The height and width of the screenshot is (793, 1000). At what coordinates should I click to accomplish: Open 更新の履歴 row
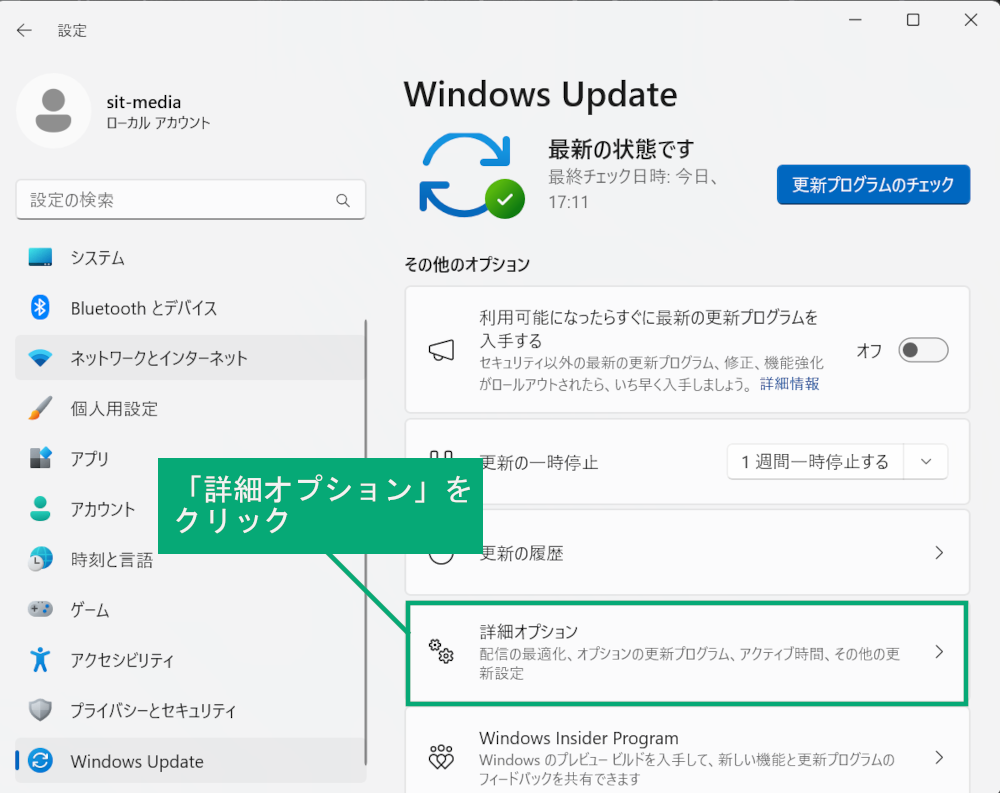tap(687, 552)
